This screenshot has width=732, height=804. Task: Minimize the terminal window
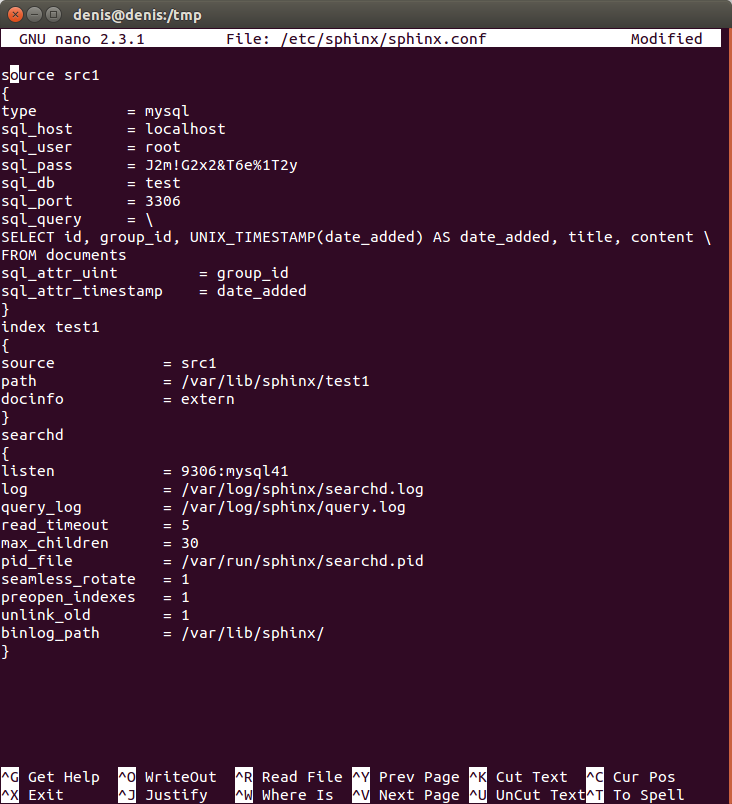[34, 14]
